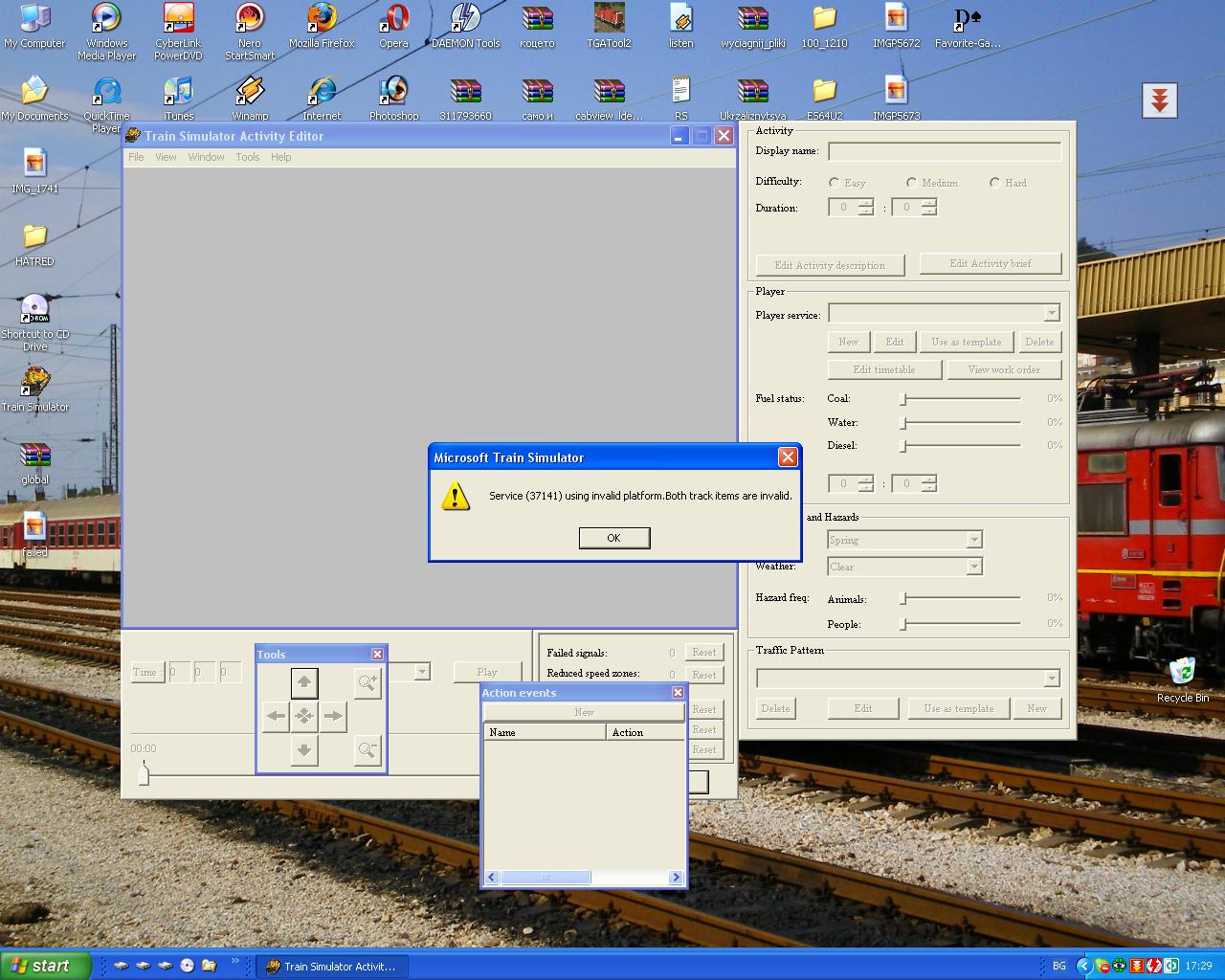The height and width of the screenshot is (980, 1225).
Task: Click OK in the error dialog
Action: coord(614,538)
